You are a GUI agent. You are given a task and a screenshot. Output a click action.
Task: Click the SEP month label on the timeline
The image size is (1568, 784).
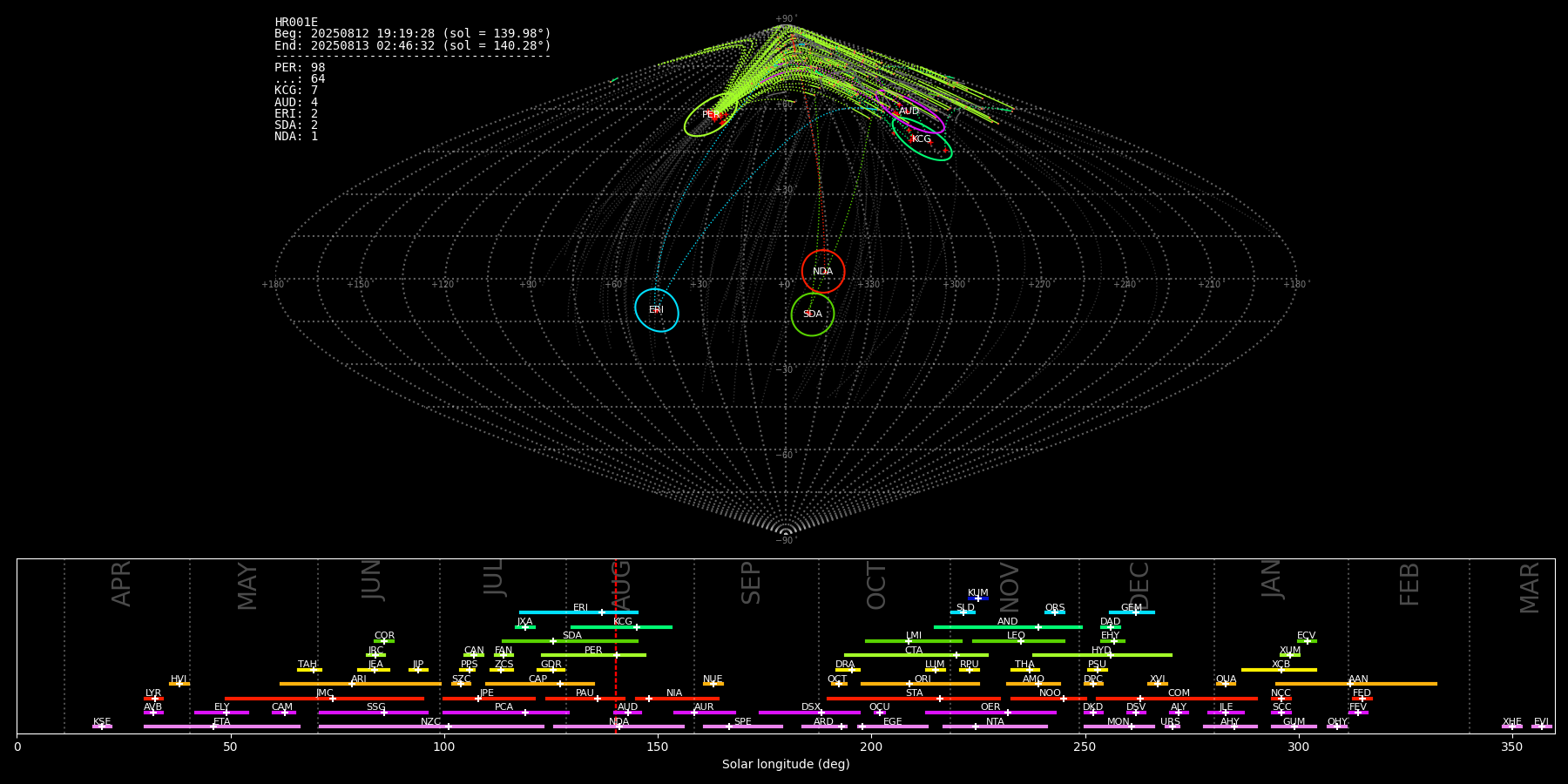coord(751,583)
